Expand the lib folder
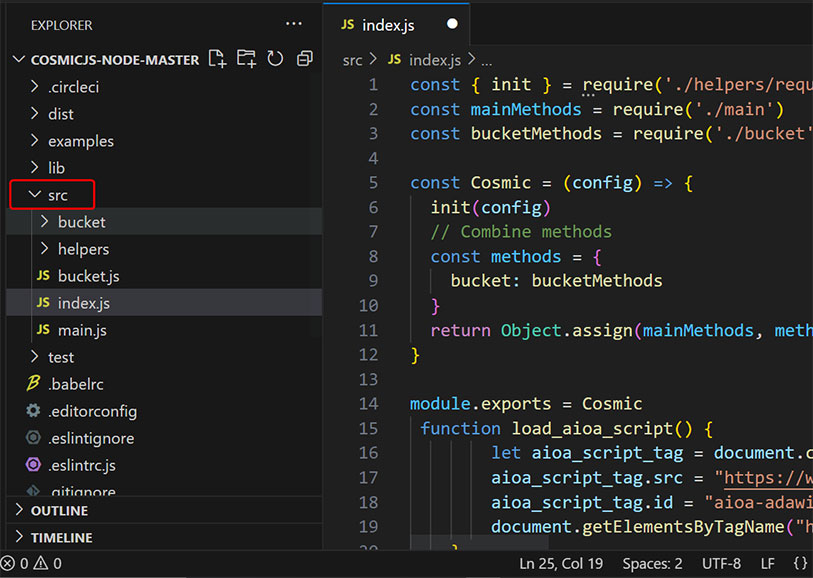 (x=35, y=167)
